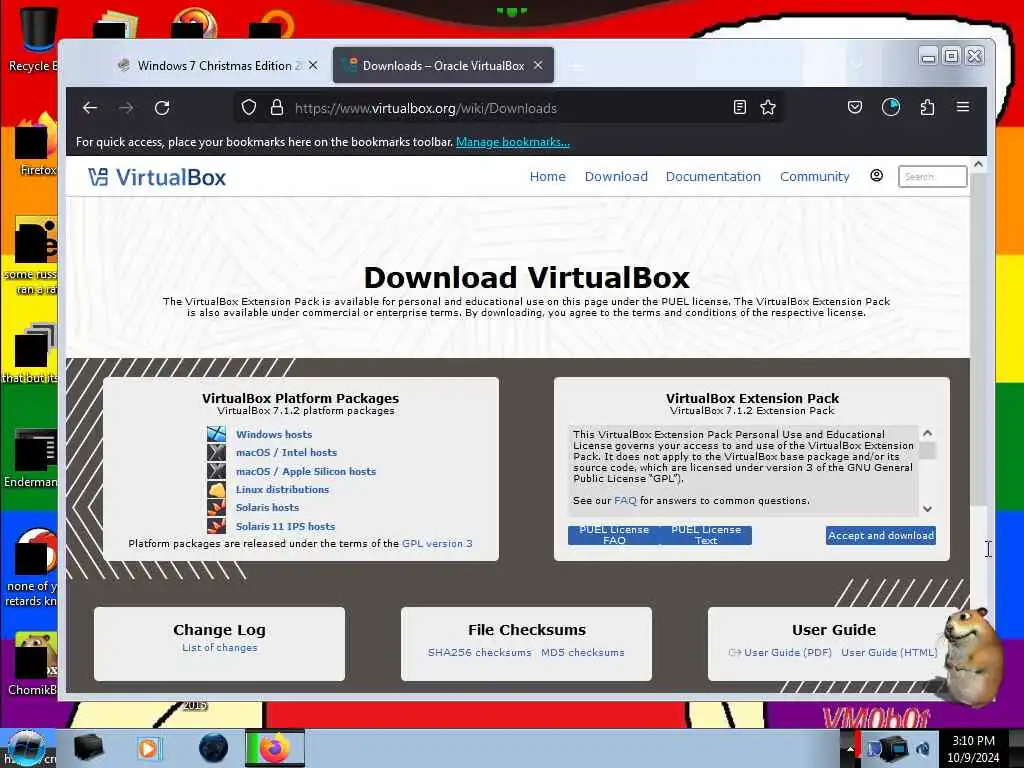Open the macOS / Intel hosts link
The width and height of the screenshot is (1024, 768).
[x=286, y=453]
